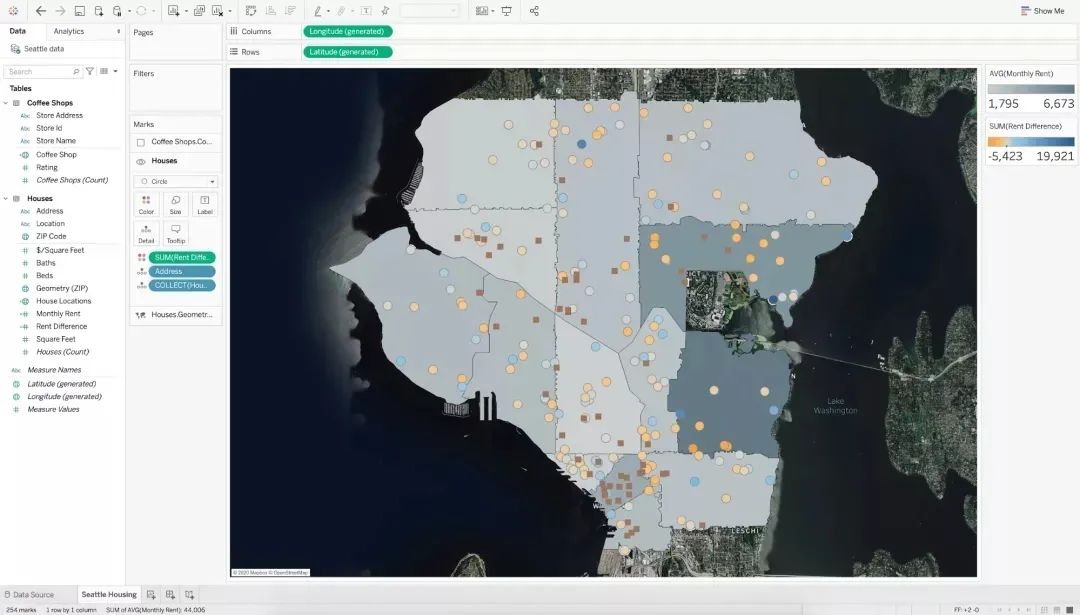Click the highlight pen icon
This screenshot has width=1080, height=615.
pyautogui.click(x=318, y=11)
